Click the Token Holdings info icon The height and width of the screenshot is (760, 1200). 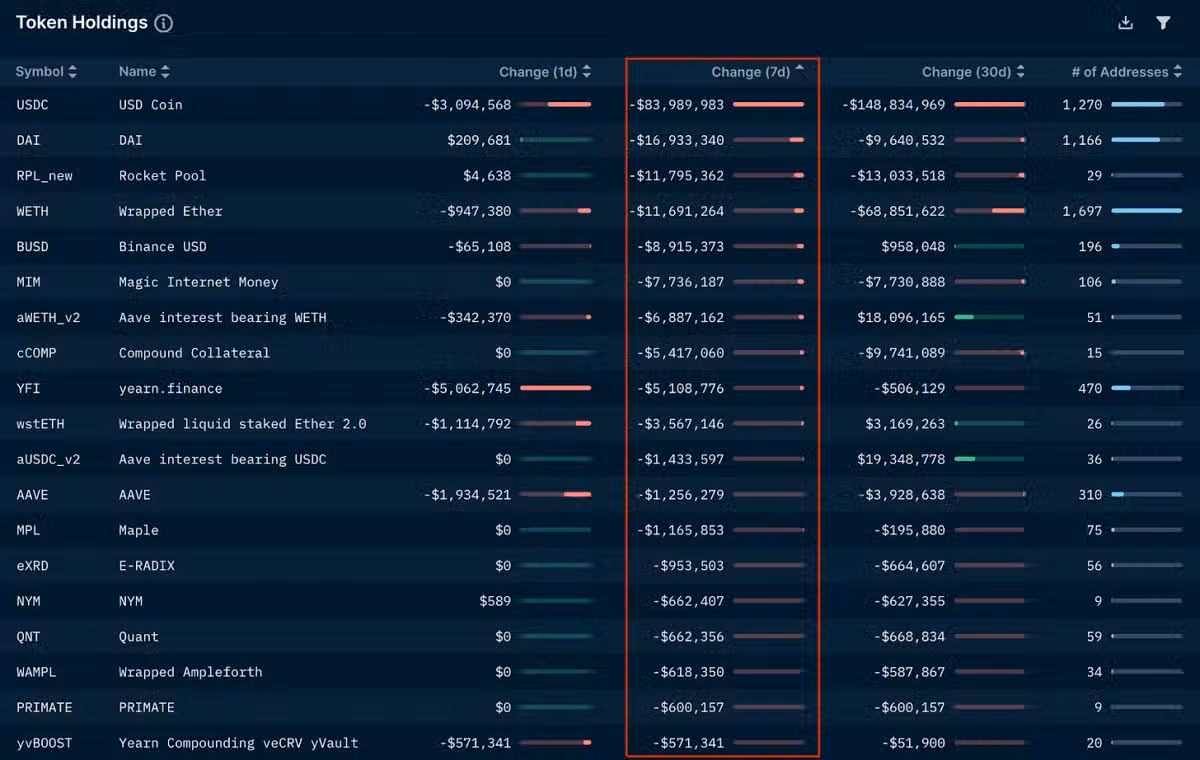164,23
